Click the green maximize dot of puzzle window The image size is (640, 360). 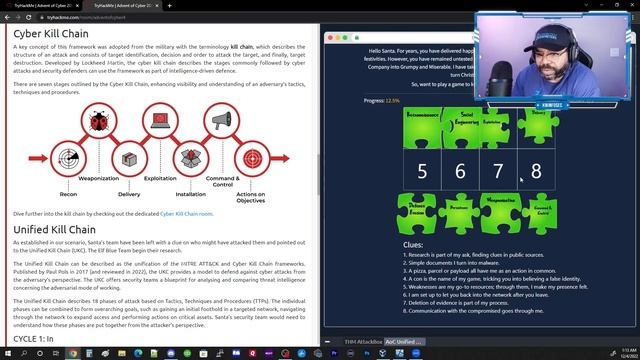pyautogui.click(x=345, y=38)
